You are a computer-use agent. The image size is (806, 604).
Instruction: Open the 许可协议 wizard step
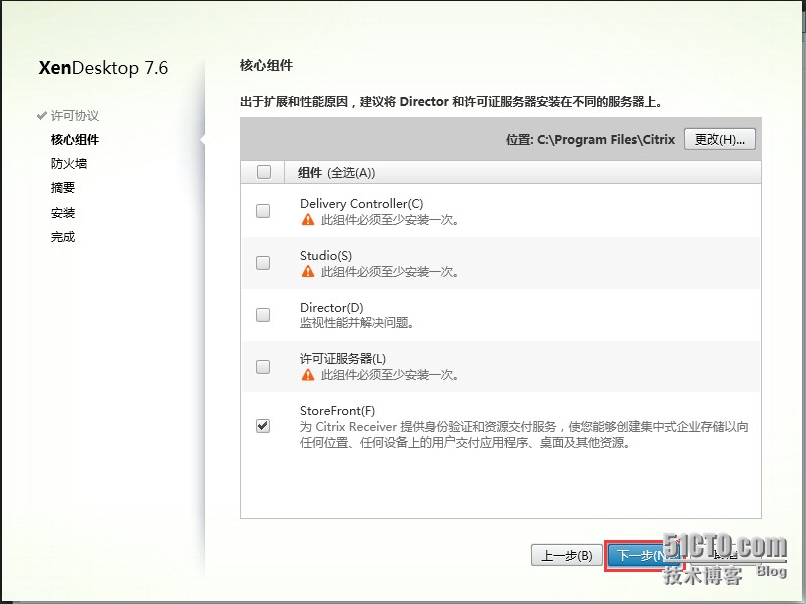coord(75,116)
